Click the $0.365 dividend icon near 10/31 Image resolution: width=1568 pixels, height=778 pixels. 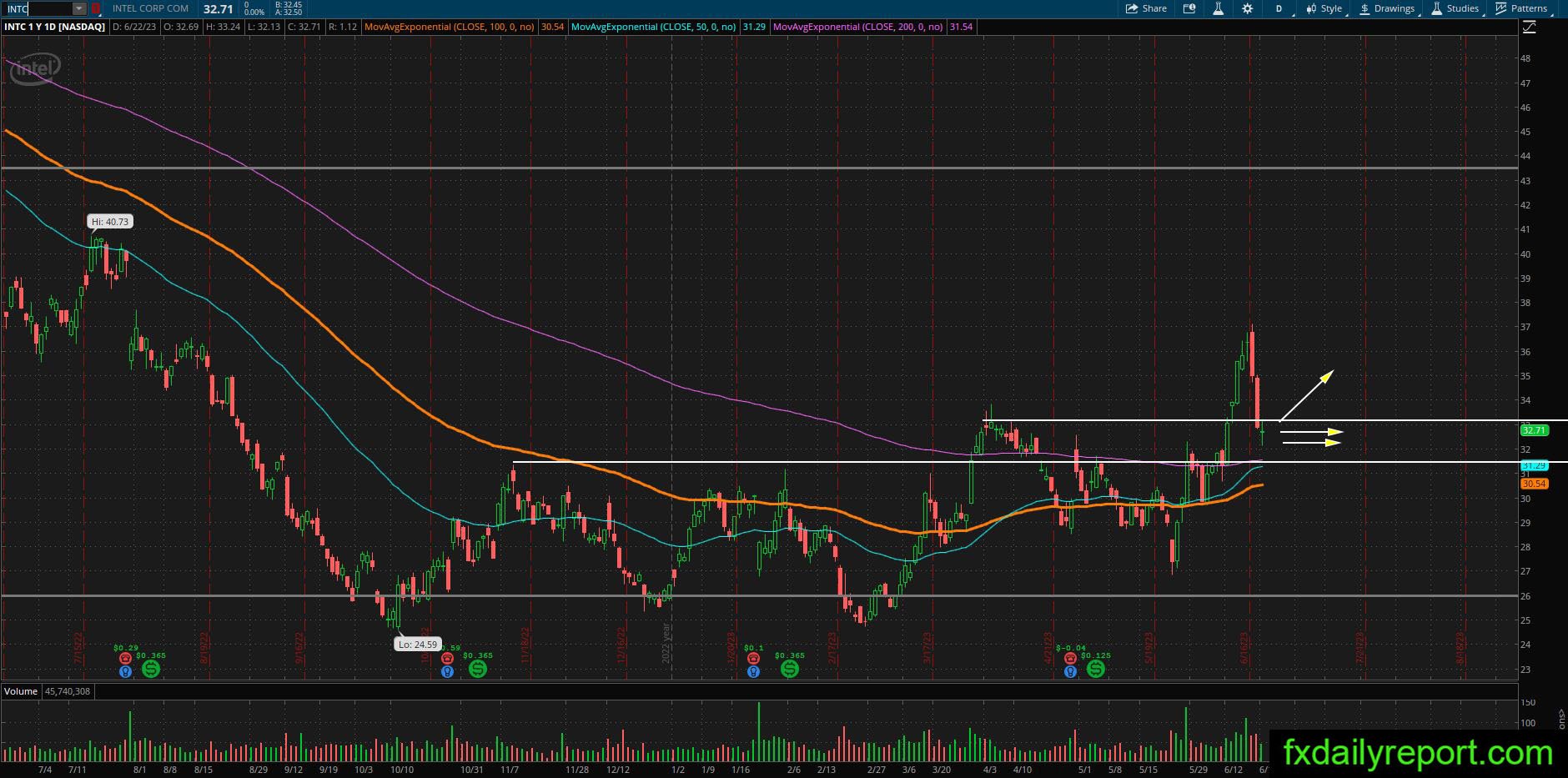click(x=477, y=668)
